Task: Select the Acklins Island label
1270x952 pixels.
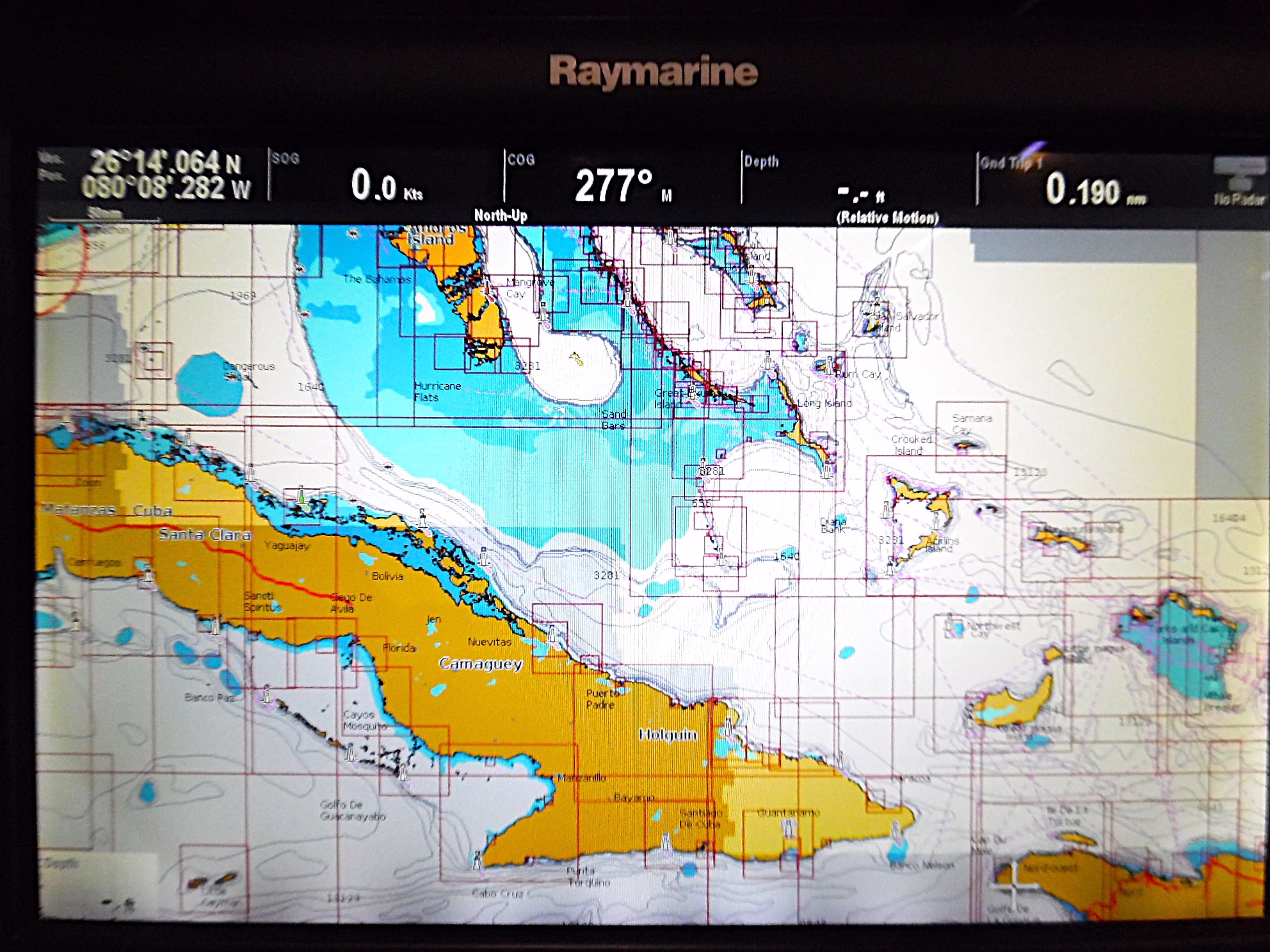Action: (942, 544)
